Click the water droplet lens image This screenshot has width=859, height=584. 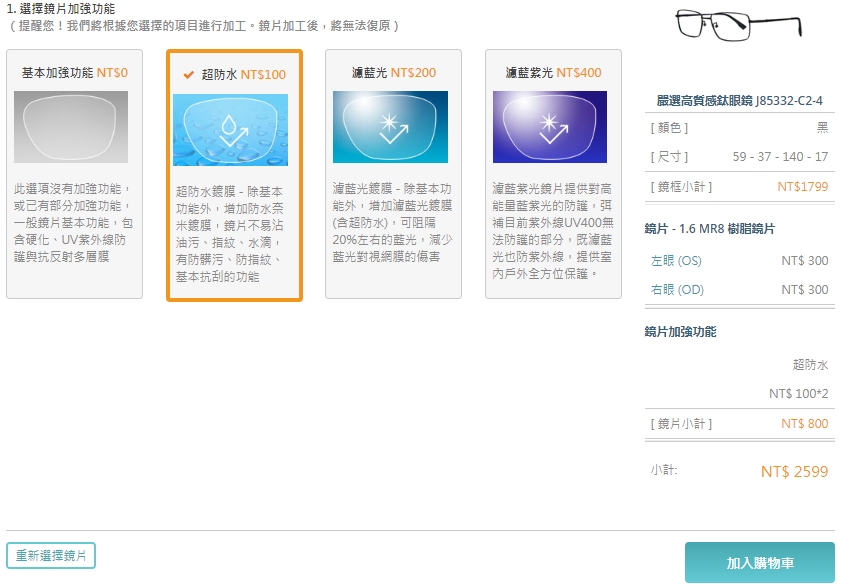230,130
